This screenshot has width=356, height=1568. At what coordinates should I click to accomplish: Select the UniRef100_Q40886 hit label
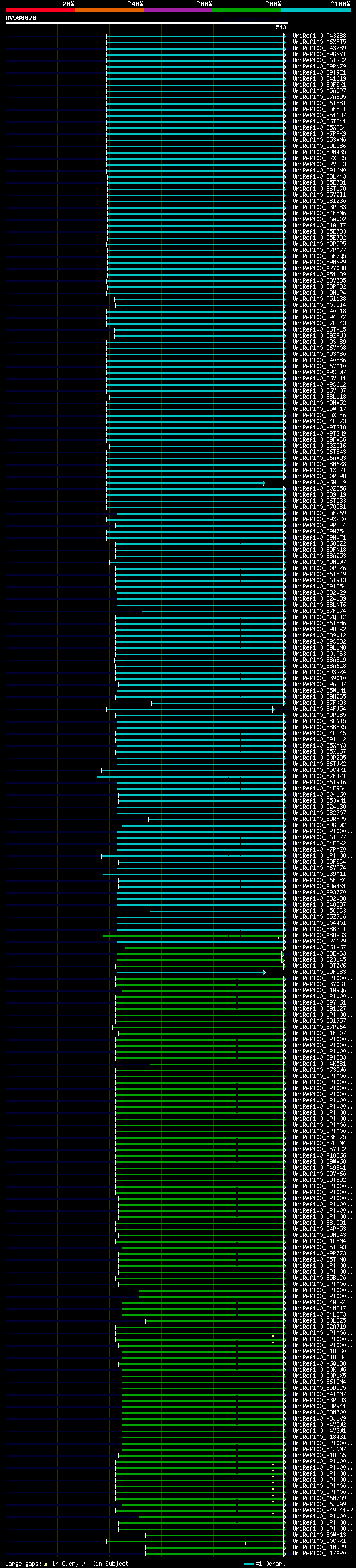[x=319, y=360]
